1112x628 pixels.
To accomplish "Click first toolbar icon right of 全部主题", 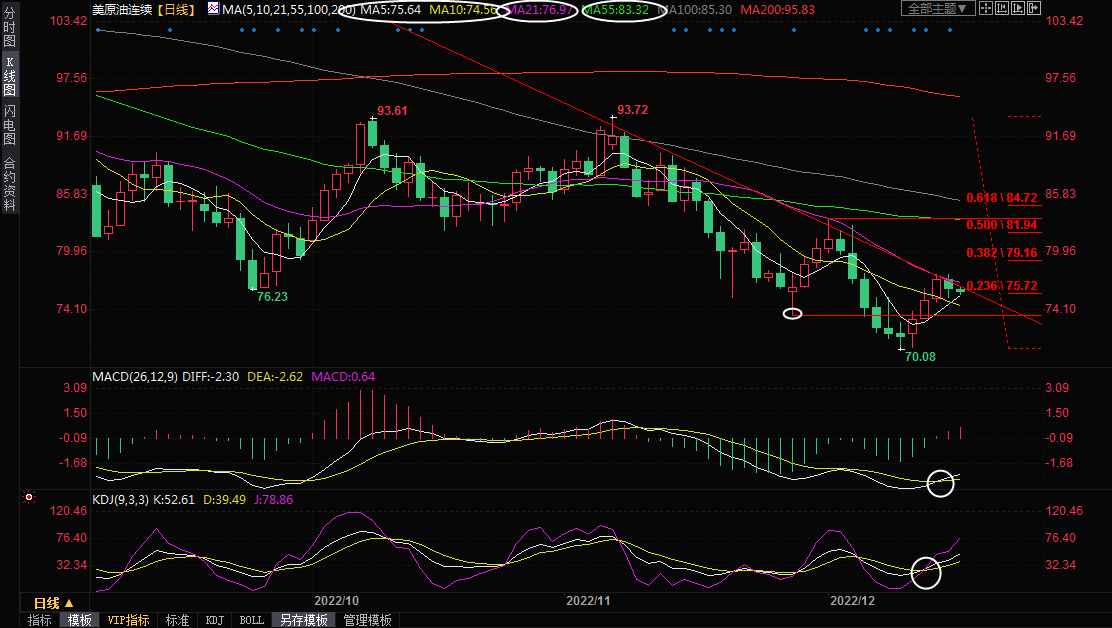I will (x=987, y=9).
